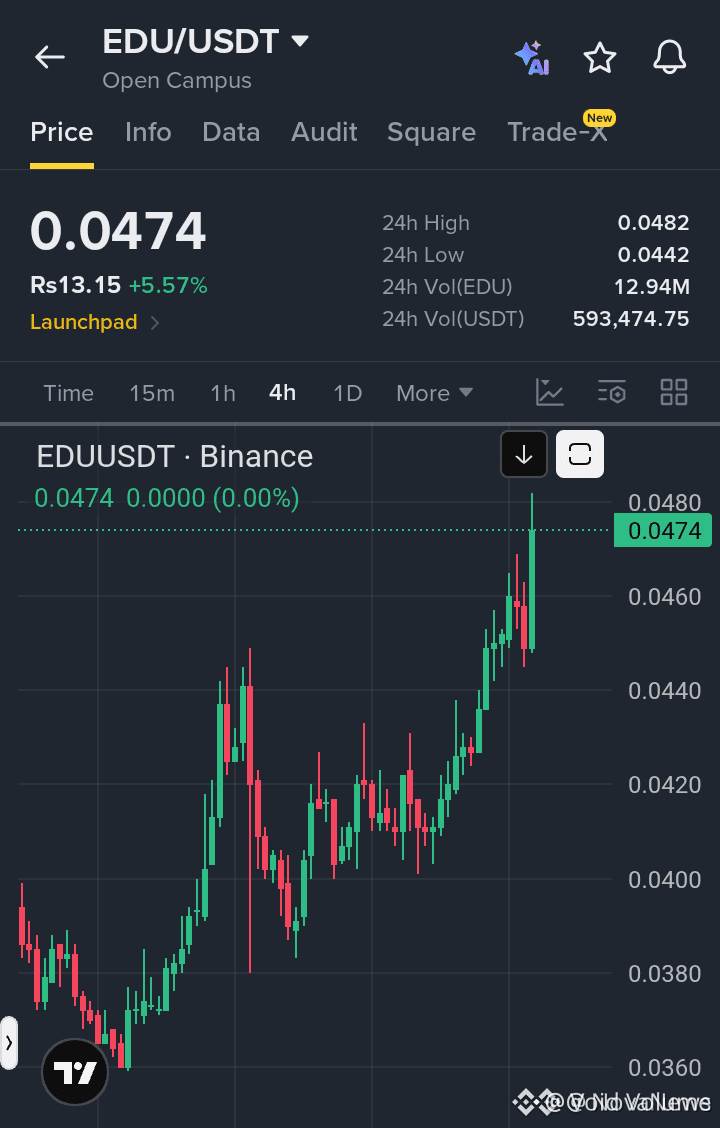720x1128 pixels.
Task: Click the 24h Vol(EDU) value 12.94M
Action: (652, 286)
